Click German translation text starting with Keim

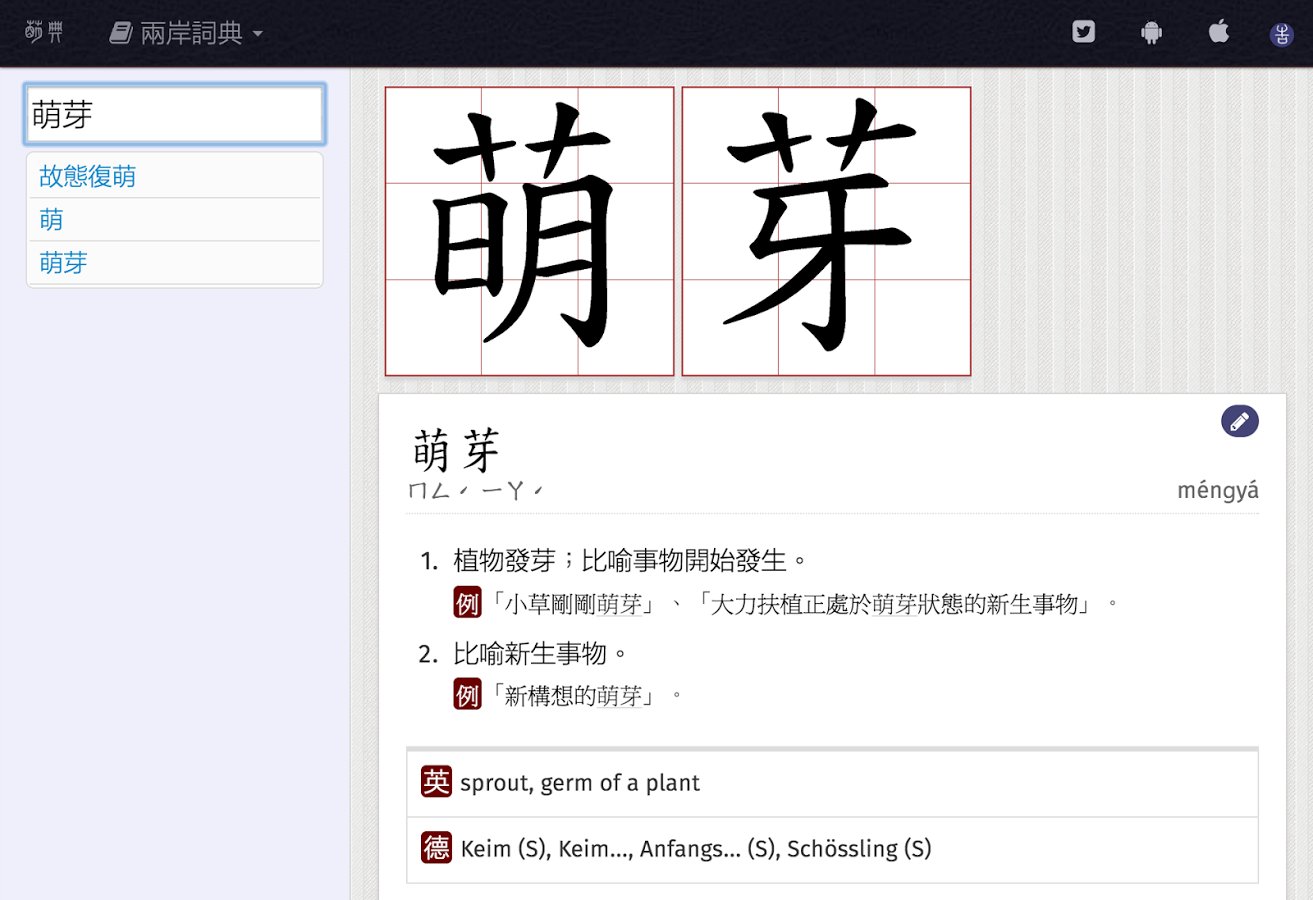696,849
